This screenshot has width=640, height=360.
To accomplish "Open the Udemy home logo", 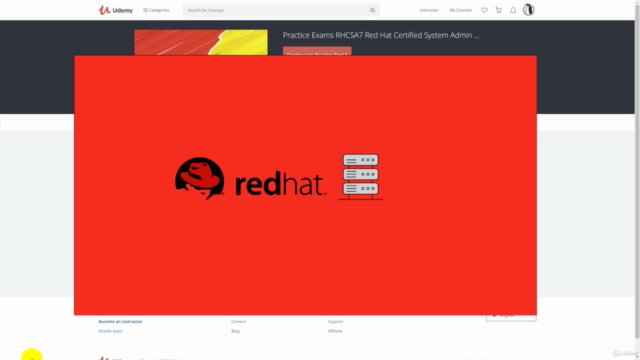I will 116,10.
